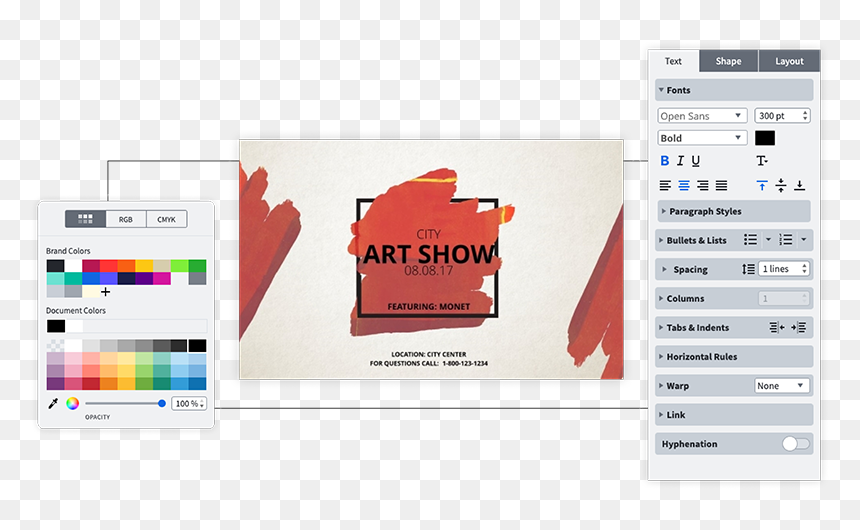Choose the bright green brand color
860x530 pixels.
coord(179,266)
